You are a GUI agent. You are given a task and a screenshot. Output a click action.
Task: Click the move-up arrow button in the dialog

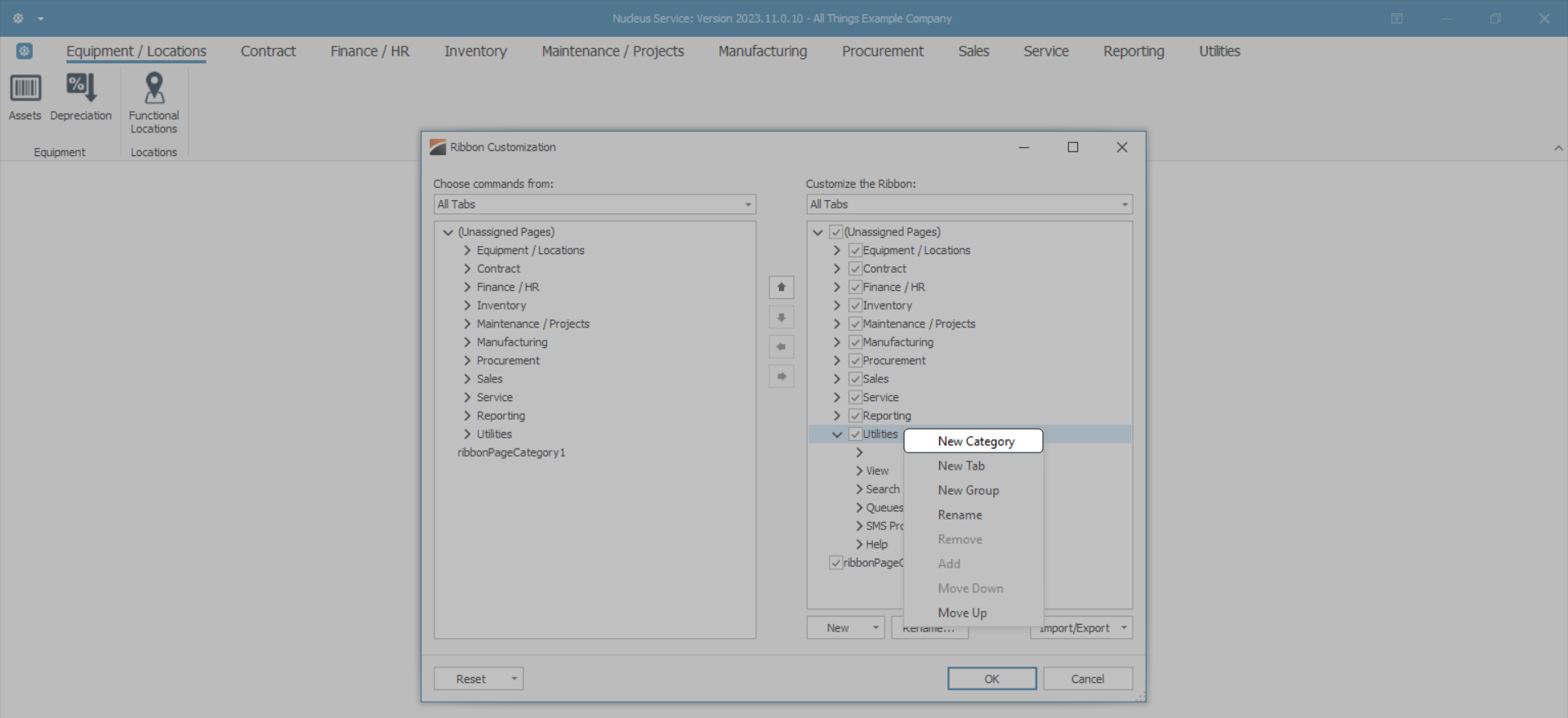pos(782,288)
